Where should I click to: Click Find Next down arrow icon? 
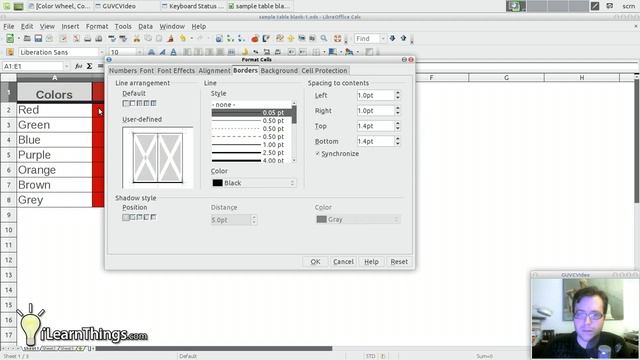(392, 38)
